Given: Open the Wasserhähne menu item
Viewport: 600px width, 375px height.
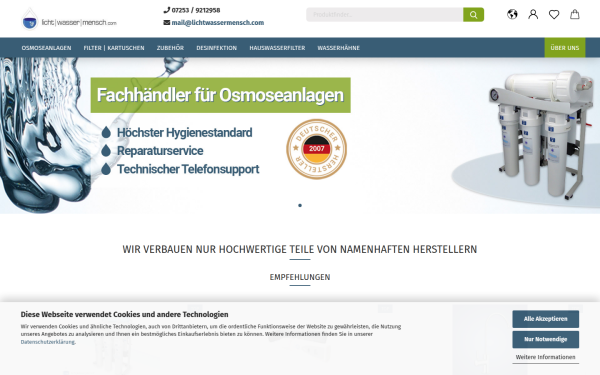Looking at the screenshot, I should pyautogui.click(x=338, y=48).
